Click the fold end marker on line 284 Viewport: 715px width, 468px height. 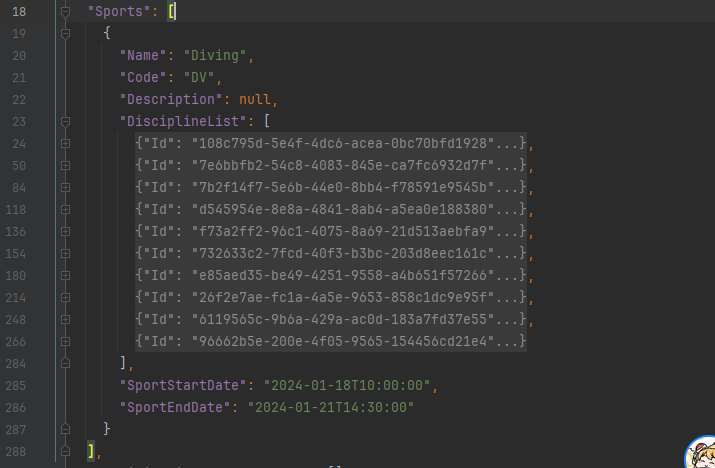point(65,363)
